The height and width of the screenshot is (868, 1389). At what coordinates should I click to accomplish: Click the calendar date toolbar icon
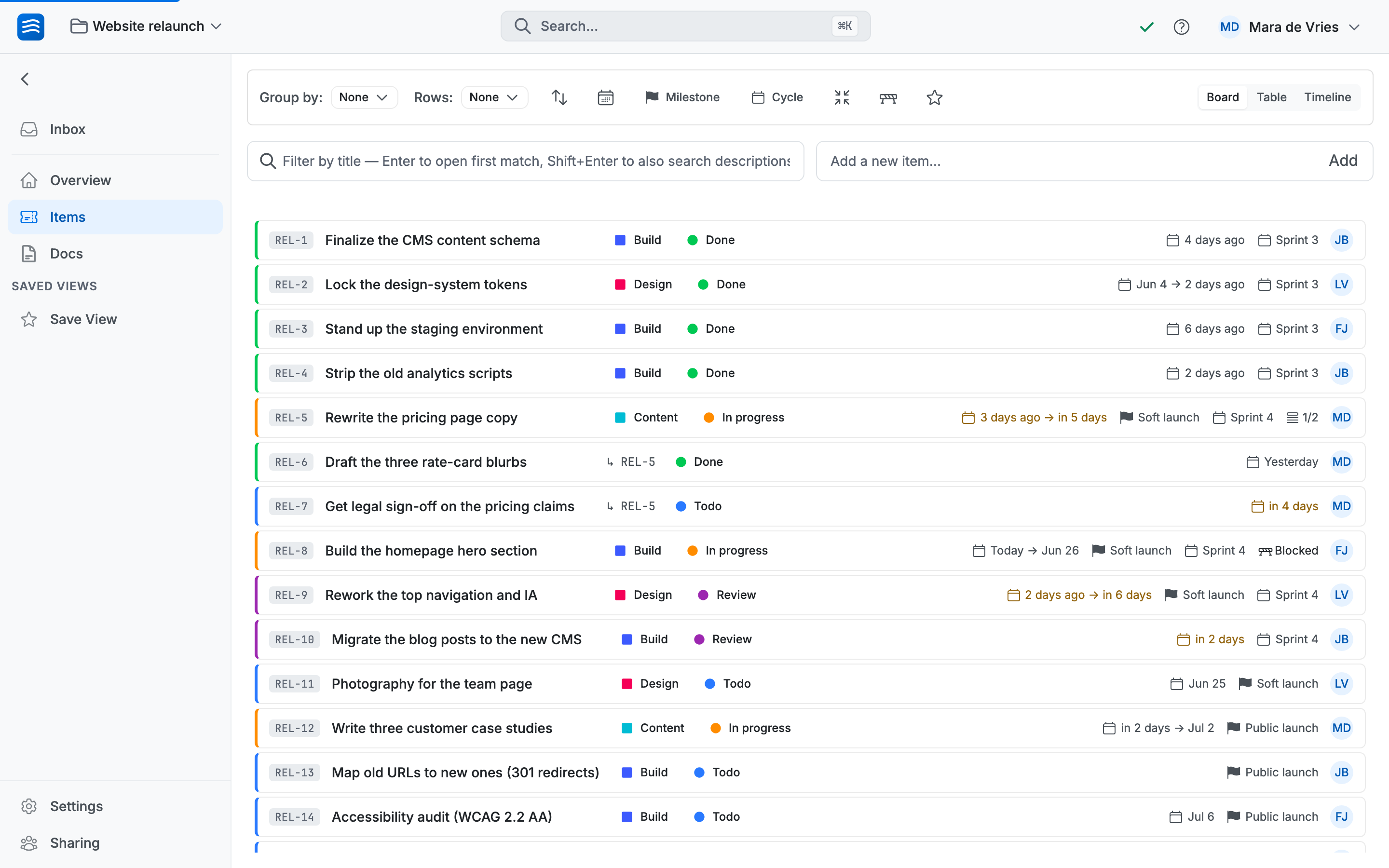click(606, 97)
